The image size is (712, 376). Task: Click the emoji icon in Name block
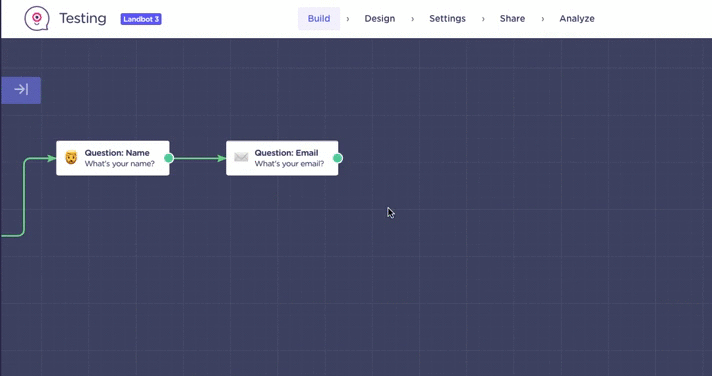click(71, 158)
